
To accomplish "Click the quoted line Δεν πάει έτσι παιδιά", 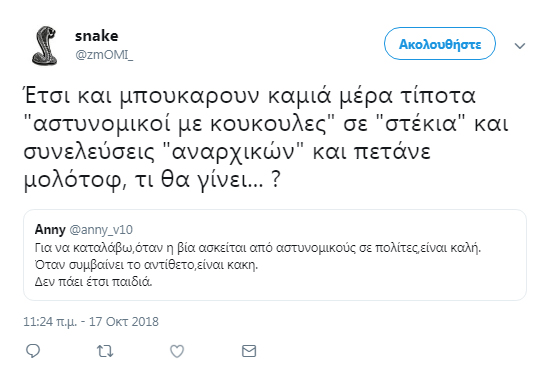I will 93,281.
